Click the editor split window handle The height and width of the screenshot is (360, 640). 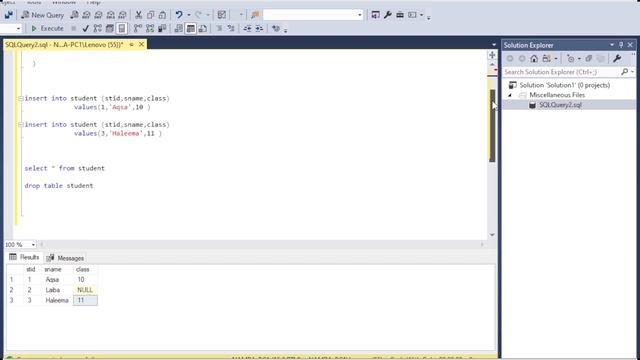(x=492, y=55)
